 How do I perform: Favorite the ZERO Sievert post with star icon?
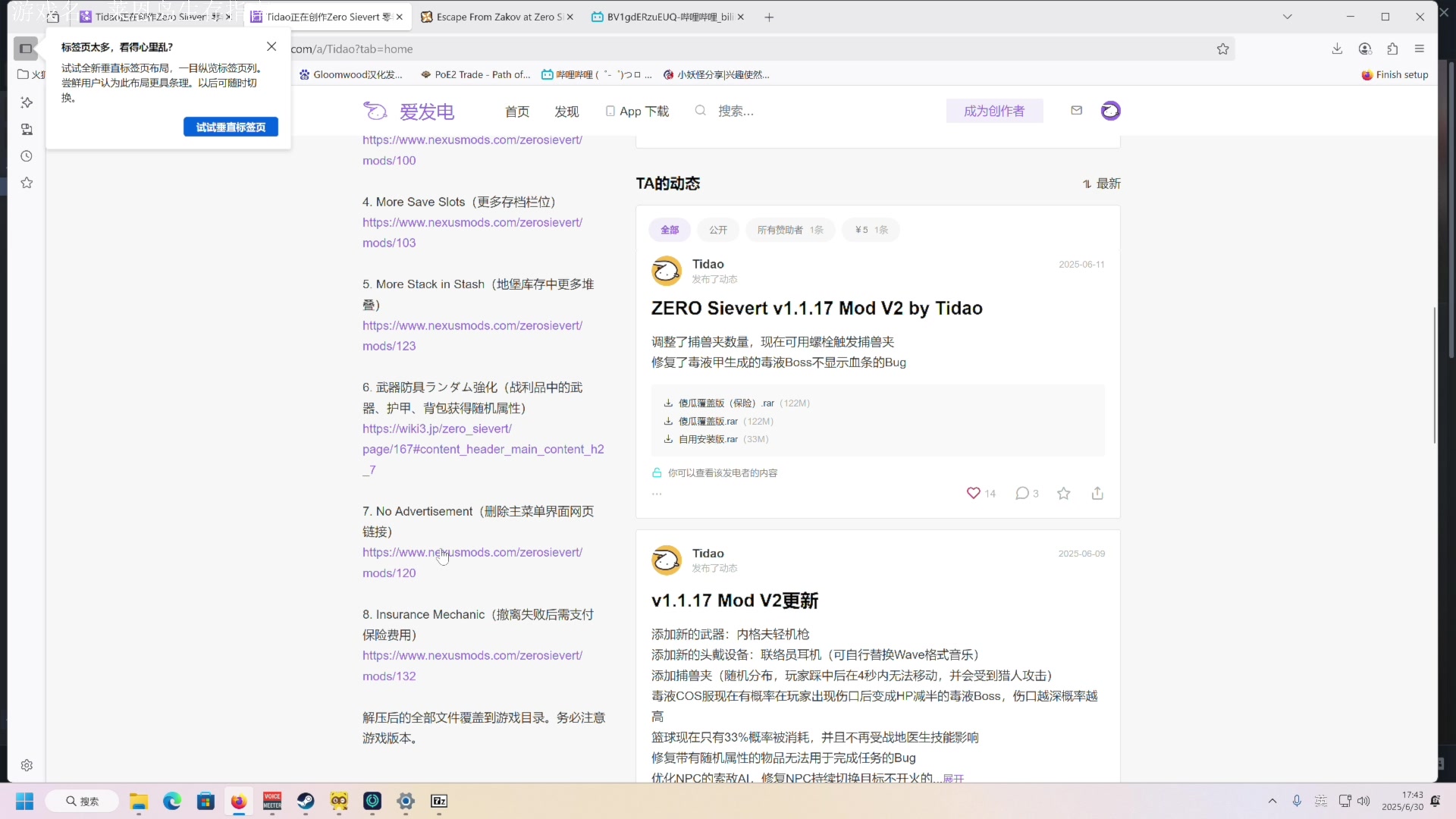click(x=1064, y=493)
